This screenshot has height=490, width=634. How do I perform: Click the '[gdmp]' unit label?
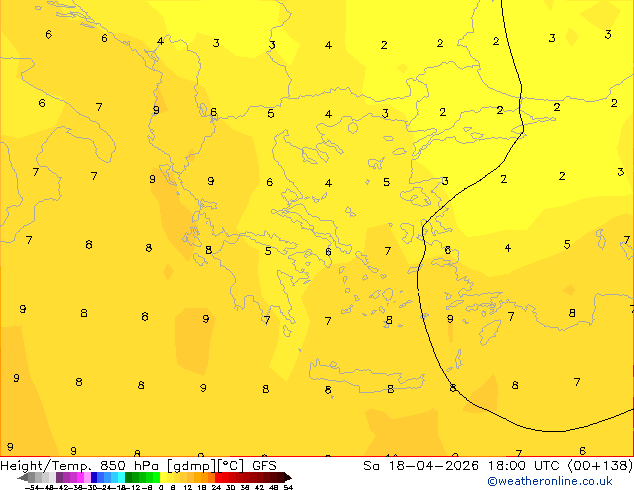[191, 466]
